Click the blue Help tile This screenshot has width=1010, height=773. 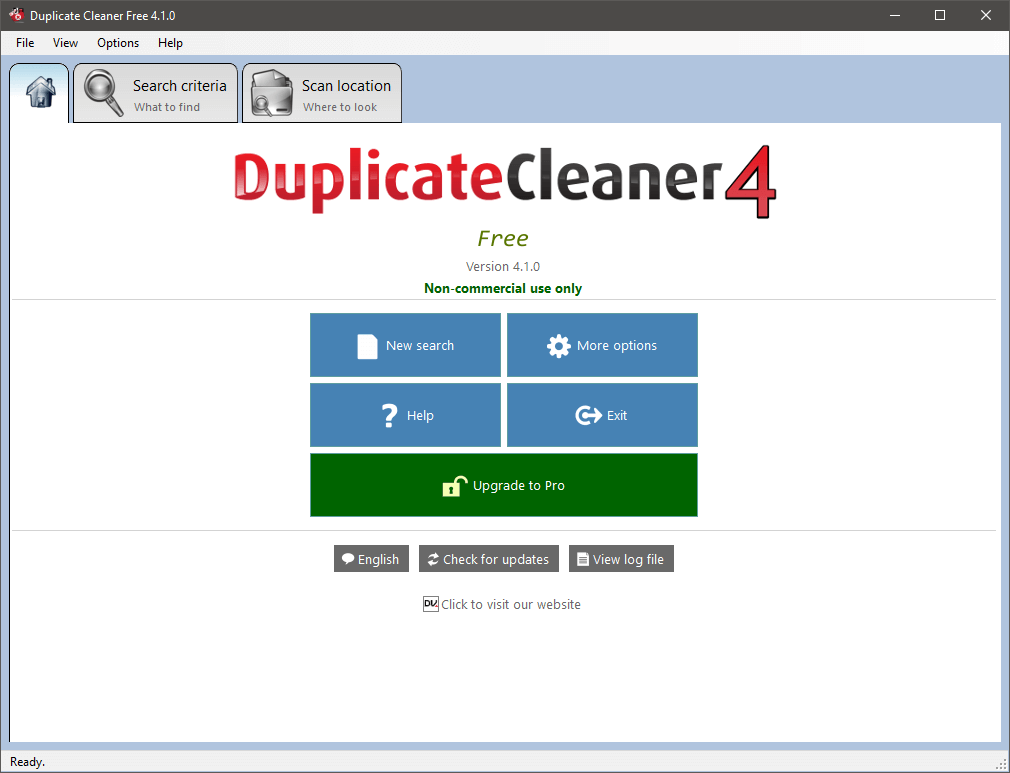click(x=405, y=415)
